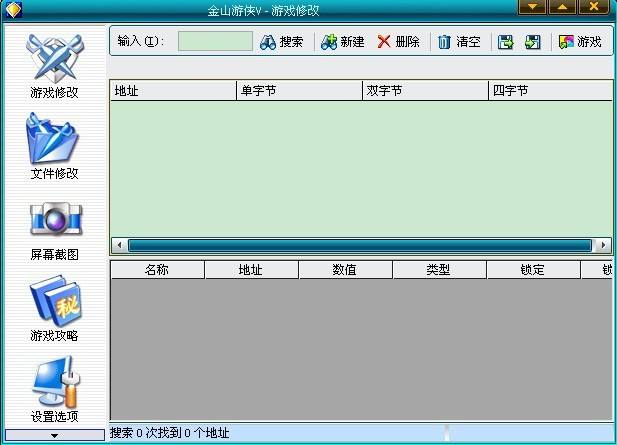Click the 游戏 toolbar button
Screen dimensions: 617x445
coord(580,42)
